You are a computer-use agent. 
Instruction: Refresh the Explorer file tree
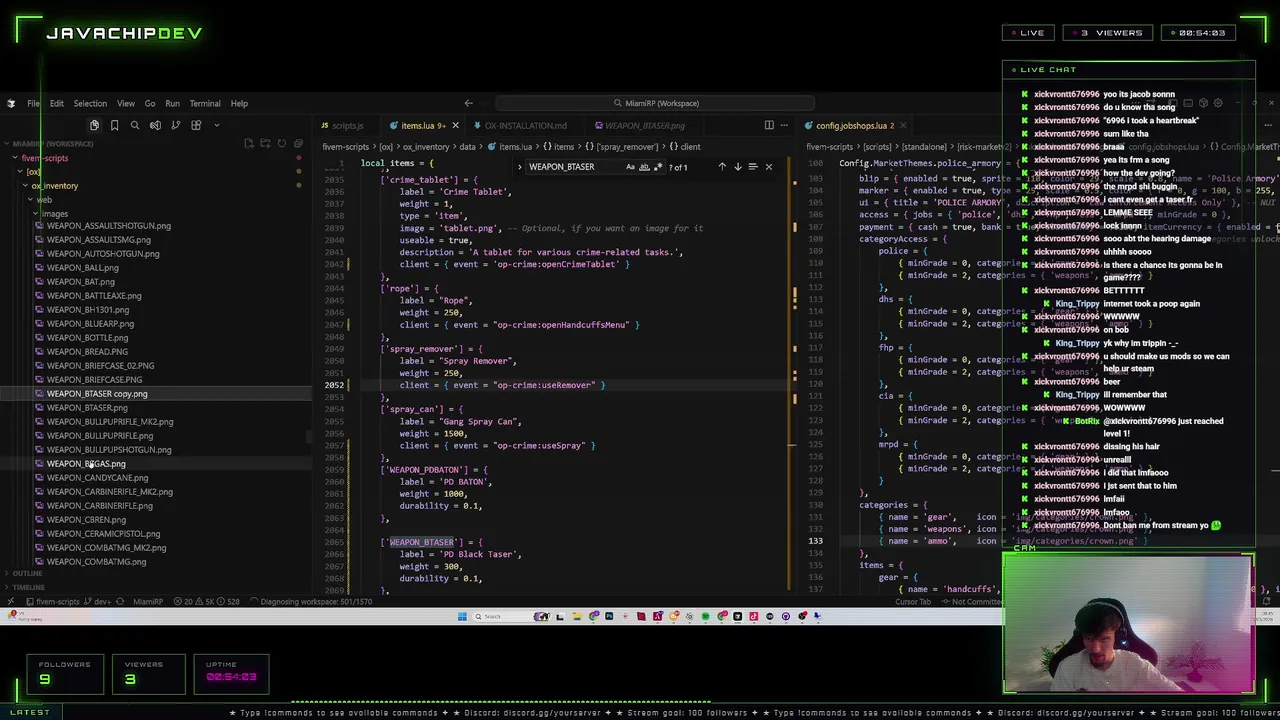(x=282, y=144)
